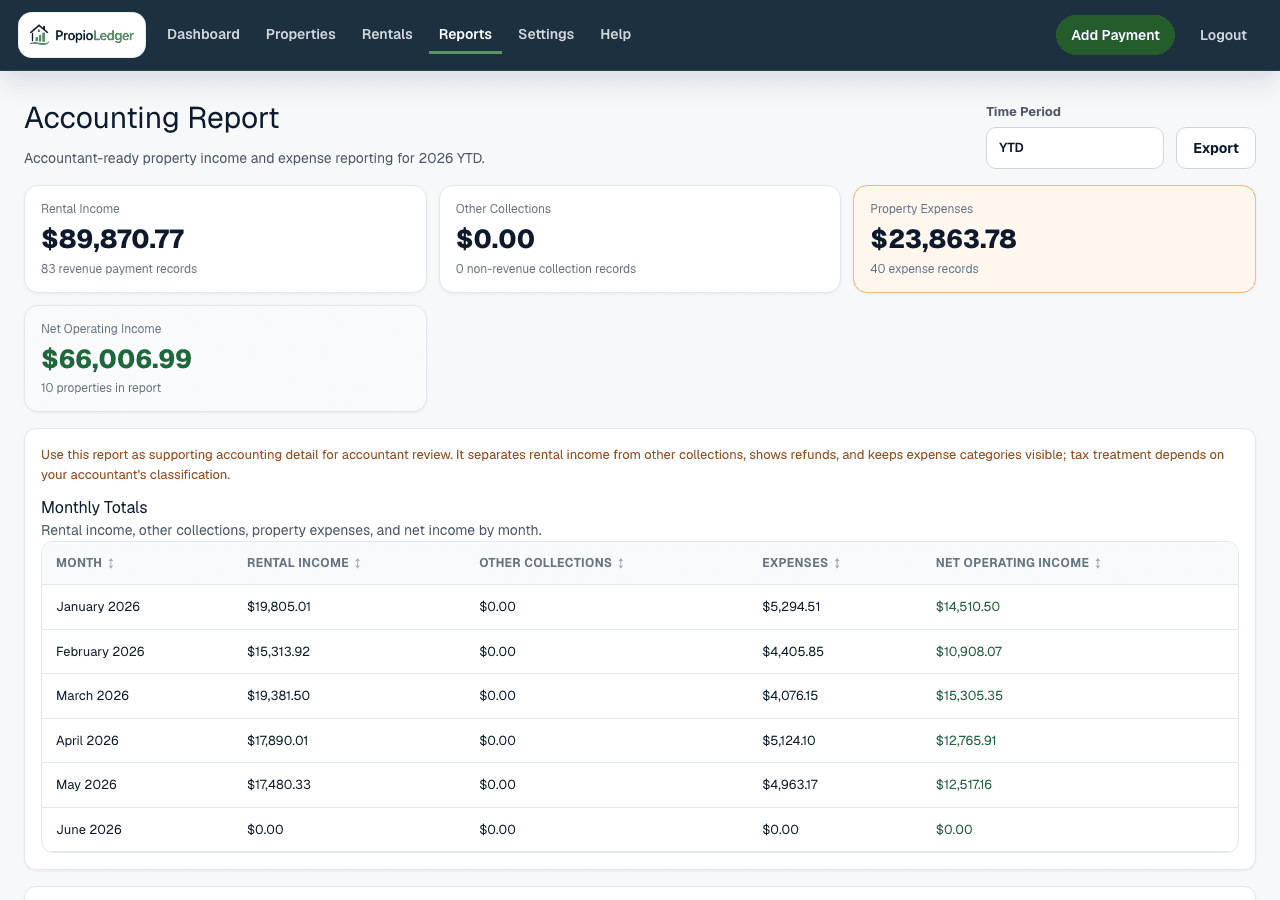Image resolution: width=1280 pixels, height=900 pixels.
Task: Select the Property Expenses summary card
Action: 1054,239
